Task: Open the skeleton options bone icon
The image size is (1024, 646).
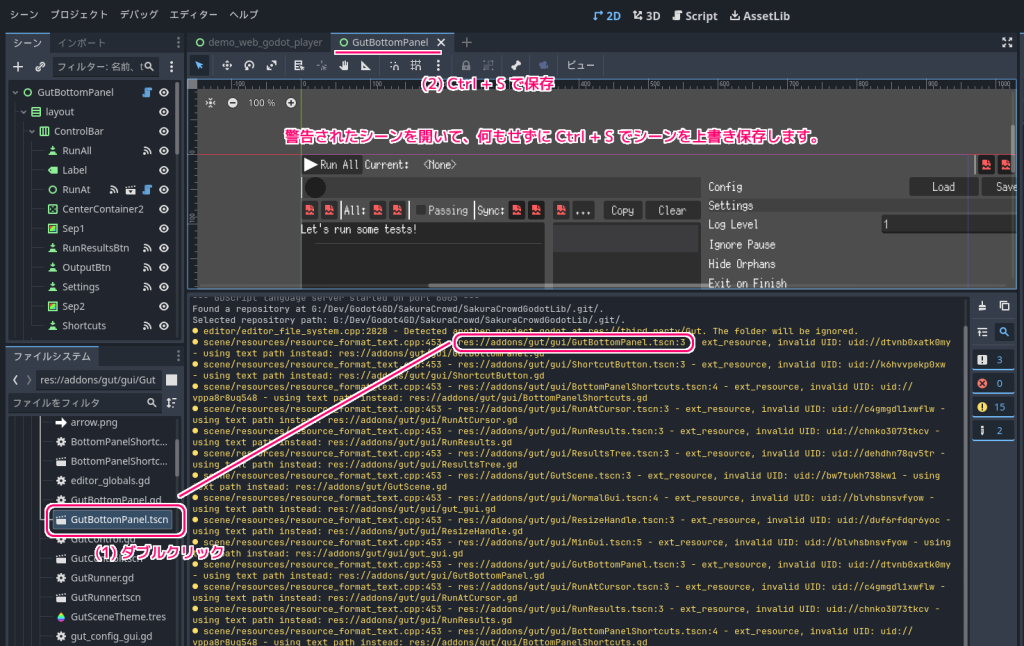Action: [x=516, y=65]
